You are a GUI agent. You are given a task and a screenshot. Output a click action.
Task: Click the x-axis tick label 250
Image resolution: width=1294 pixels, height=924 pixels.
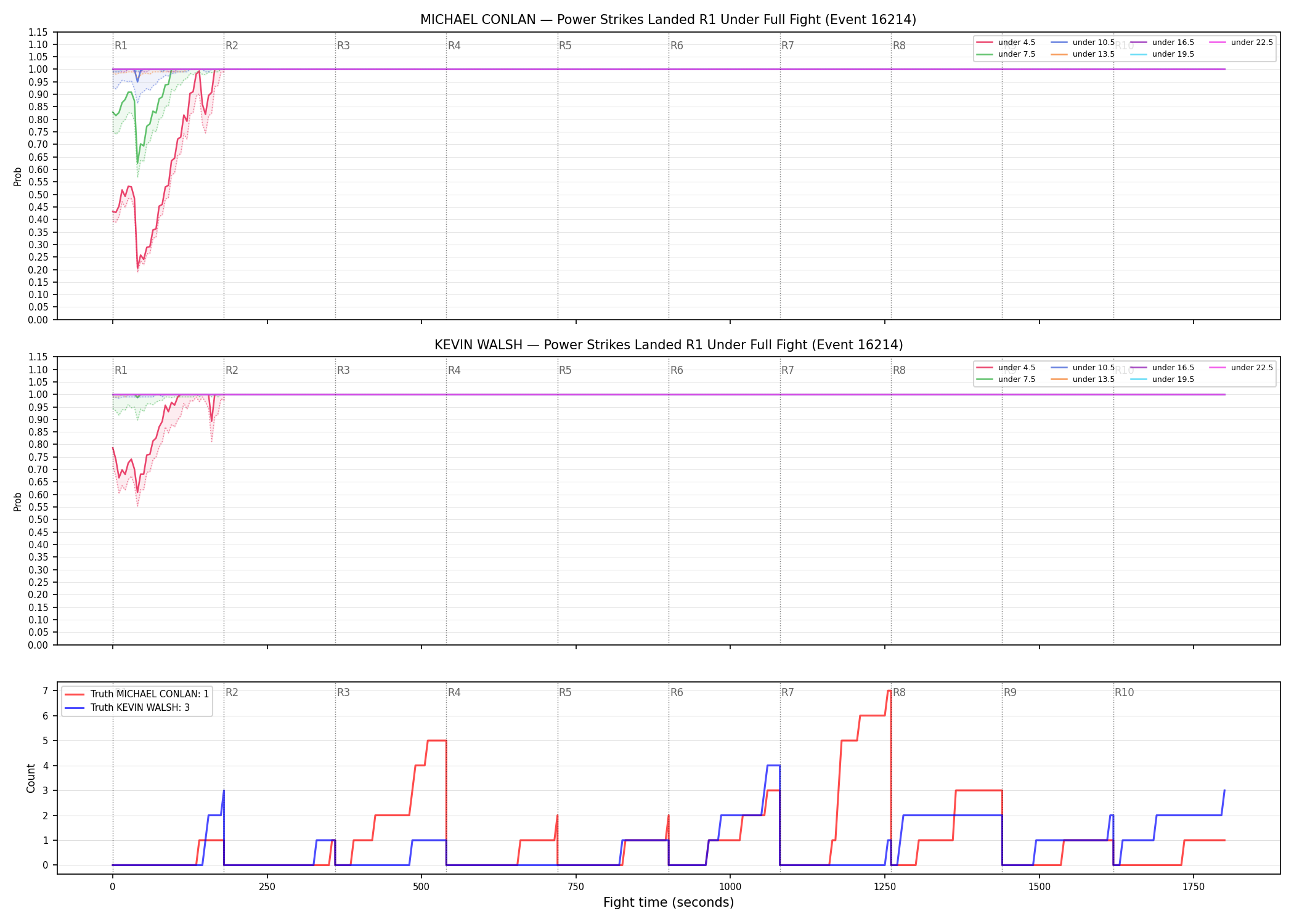[x=267, y=887]
